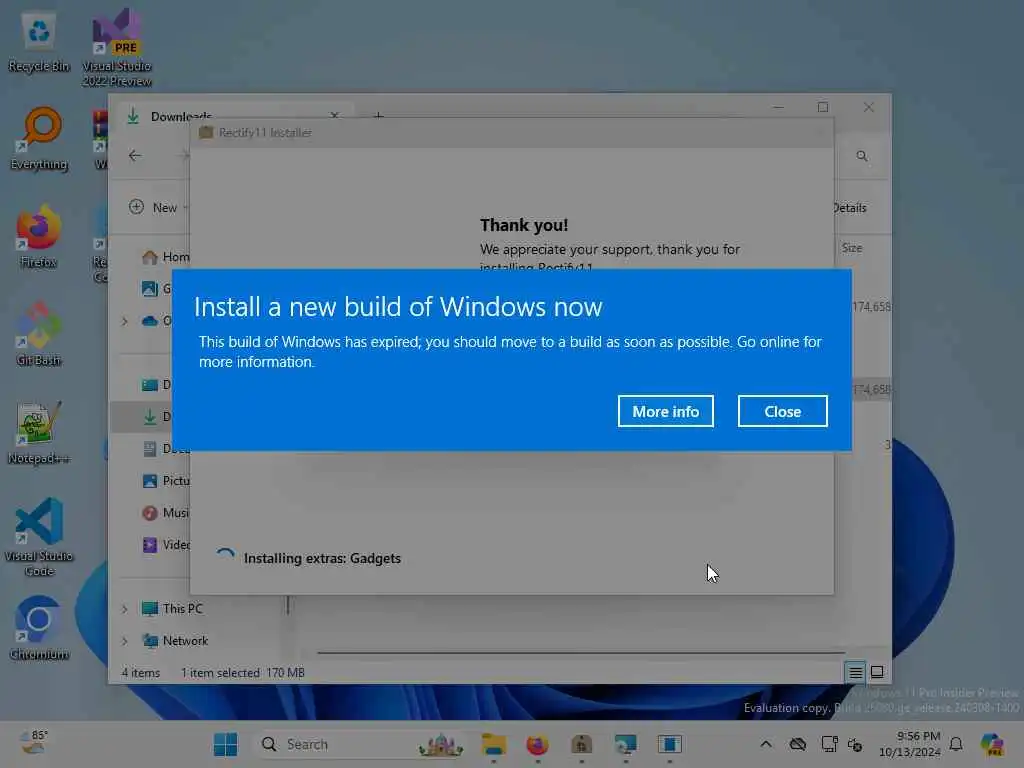The image size is (1024, 768).
Task: Click the display/network tray icon
Action: pyautogui.click(x=829, y=744)
